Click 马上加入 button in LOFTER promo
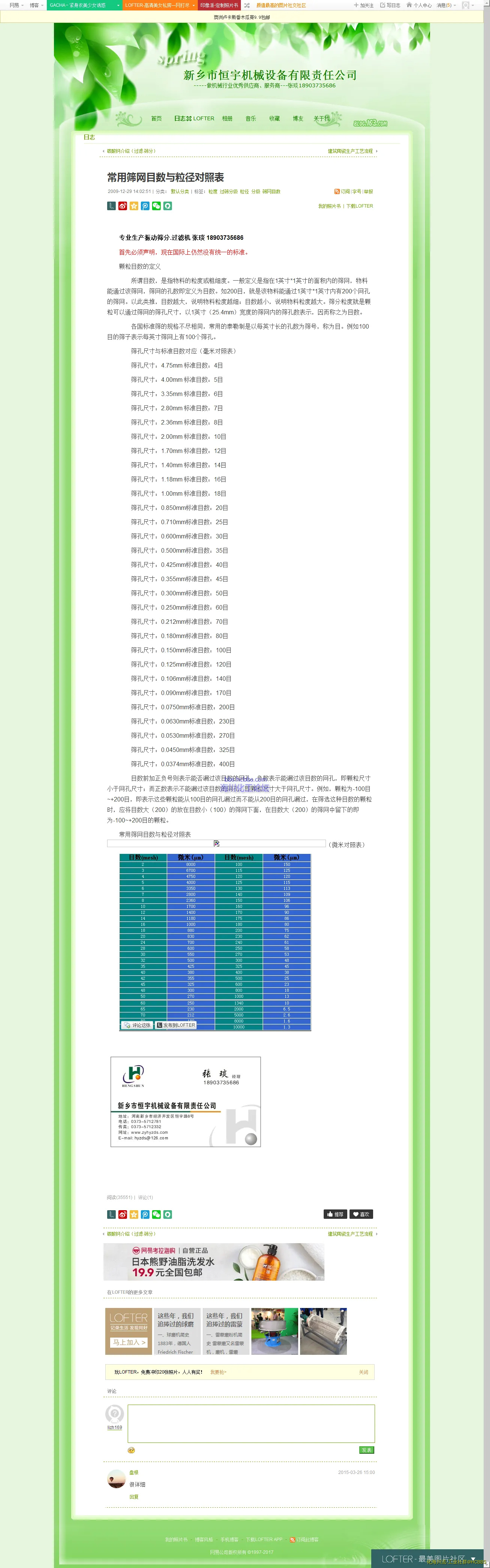Screen dimensions: 490x1568 [129, 1342]
